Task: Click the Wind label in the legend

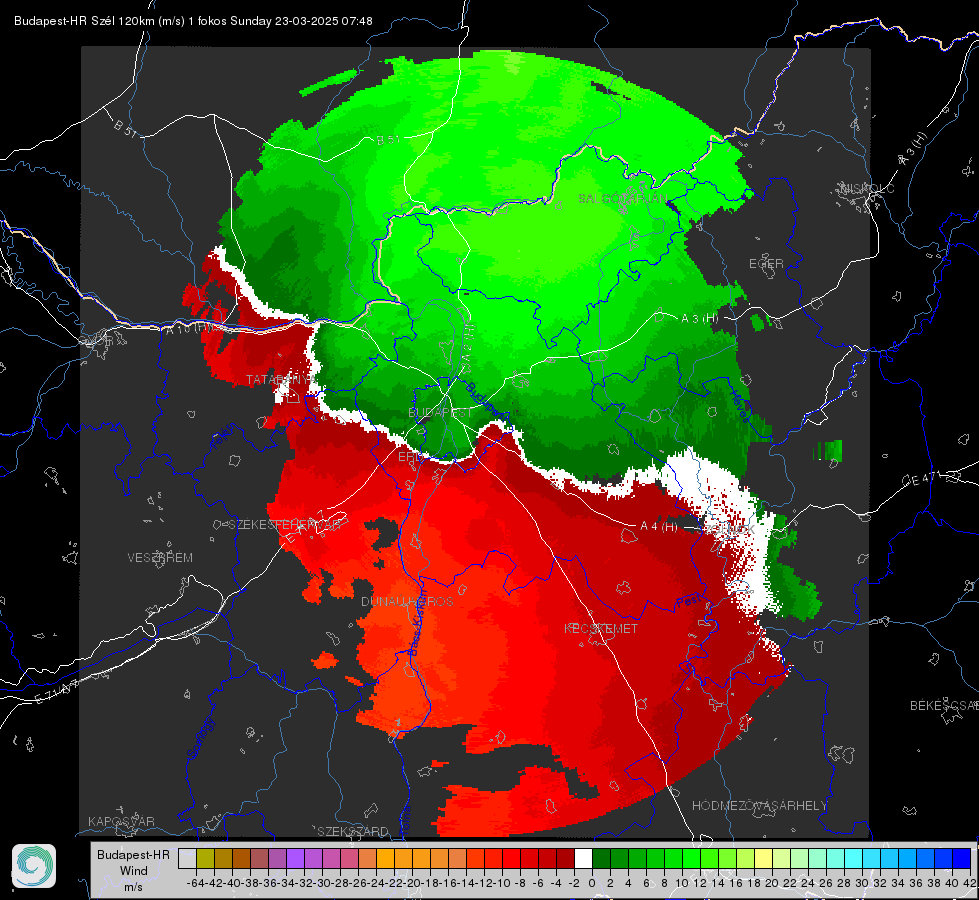Action: (134, 871)
